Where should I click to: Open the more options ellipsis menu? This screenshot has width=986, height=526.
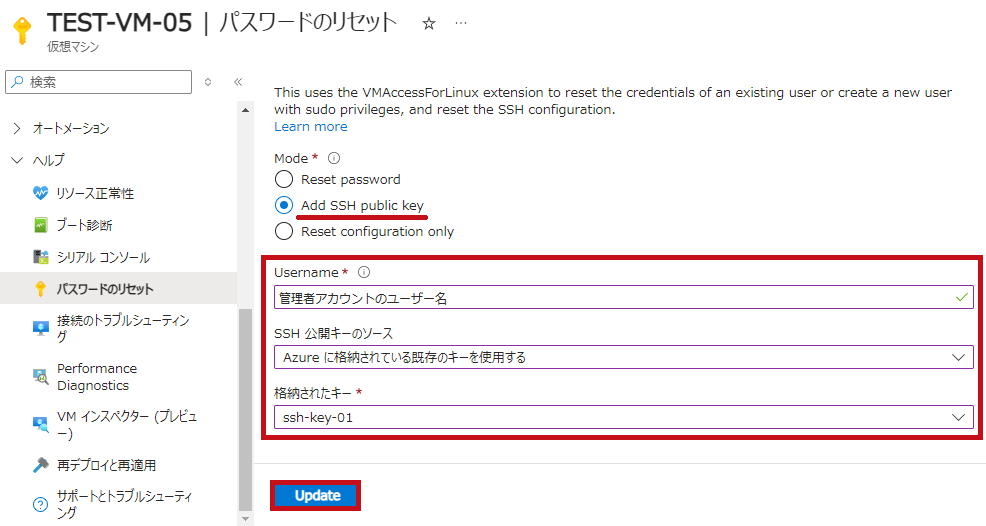pyautogui.click(x=461, y=24)
